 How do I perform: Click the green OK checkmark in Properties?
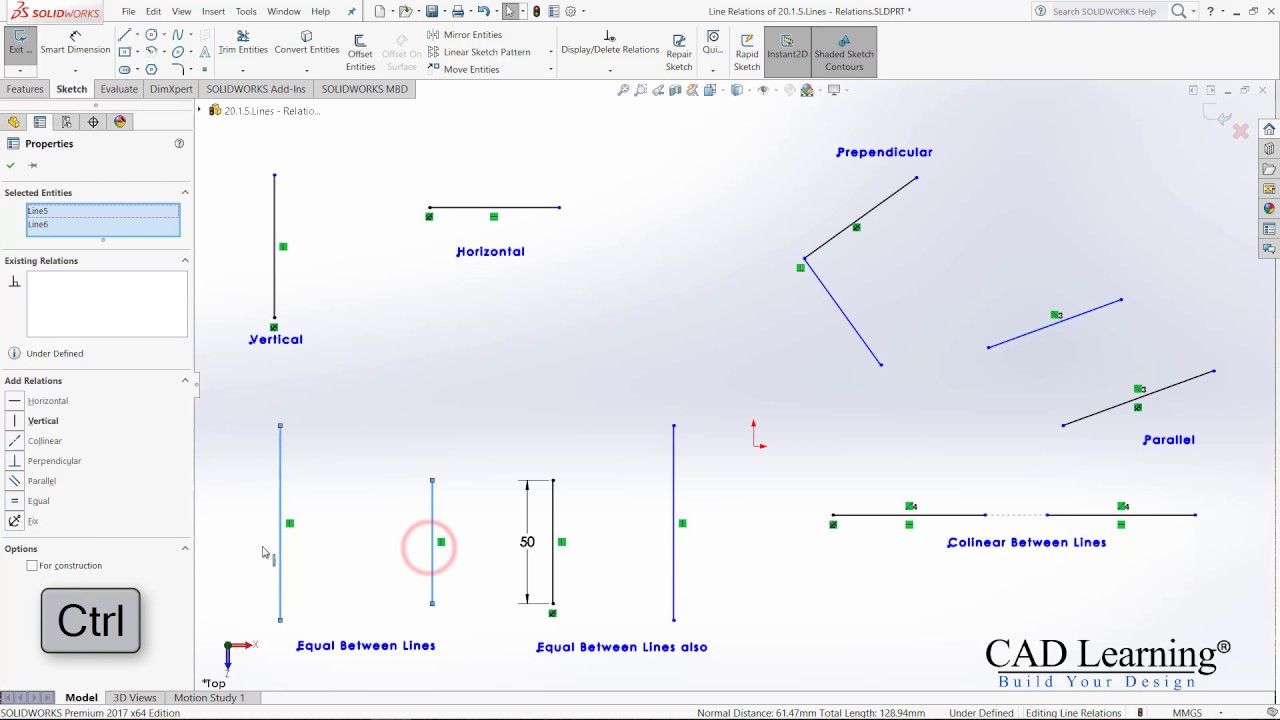tap(11, 165)
